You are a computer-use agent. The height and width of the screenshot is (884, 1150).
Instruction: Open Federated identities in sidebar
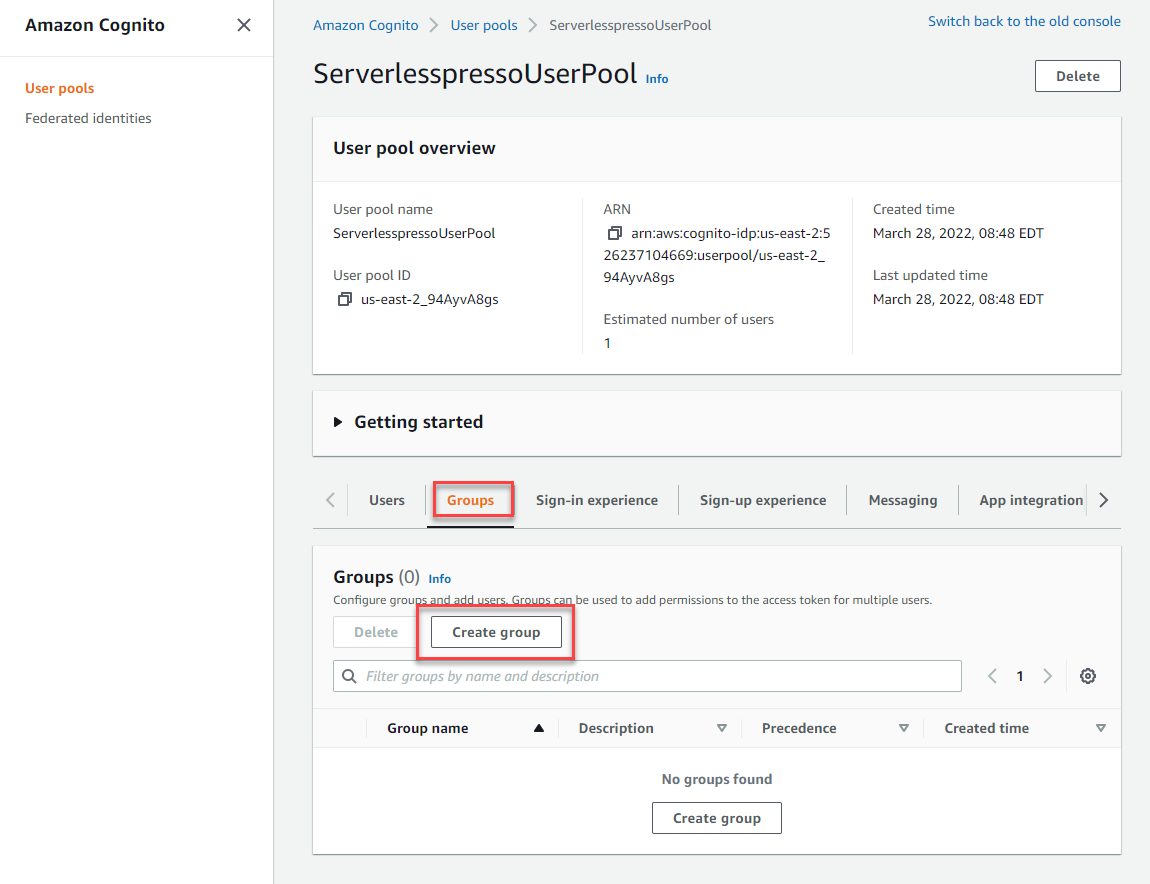pyautogui.click(x=88, y=118)
